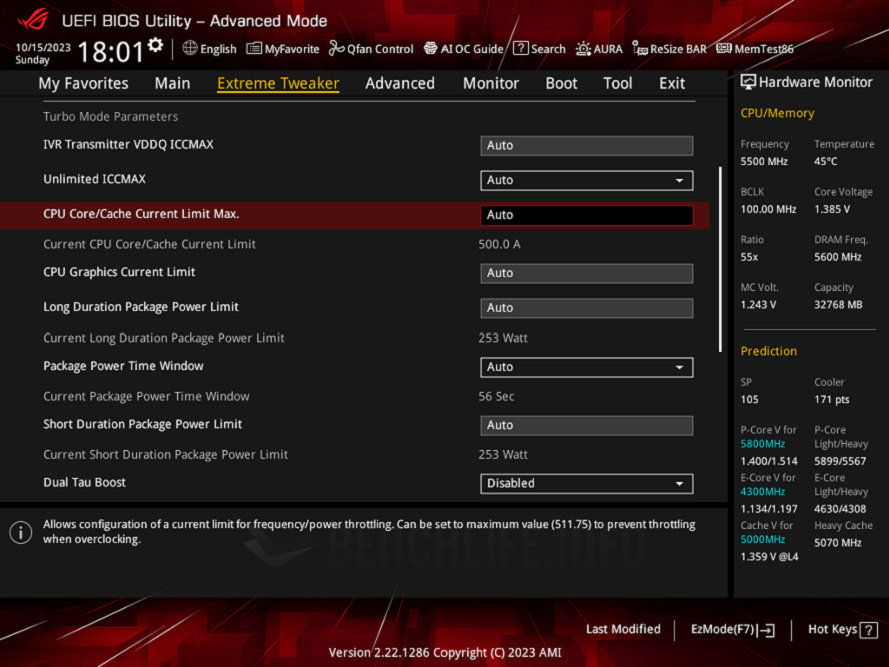Click the info icon beside help text
Viewport: 889px width, 667px height.
pyautogui.click(x=20, y=532)
